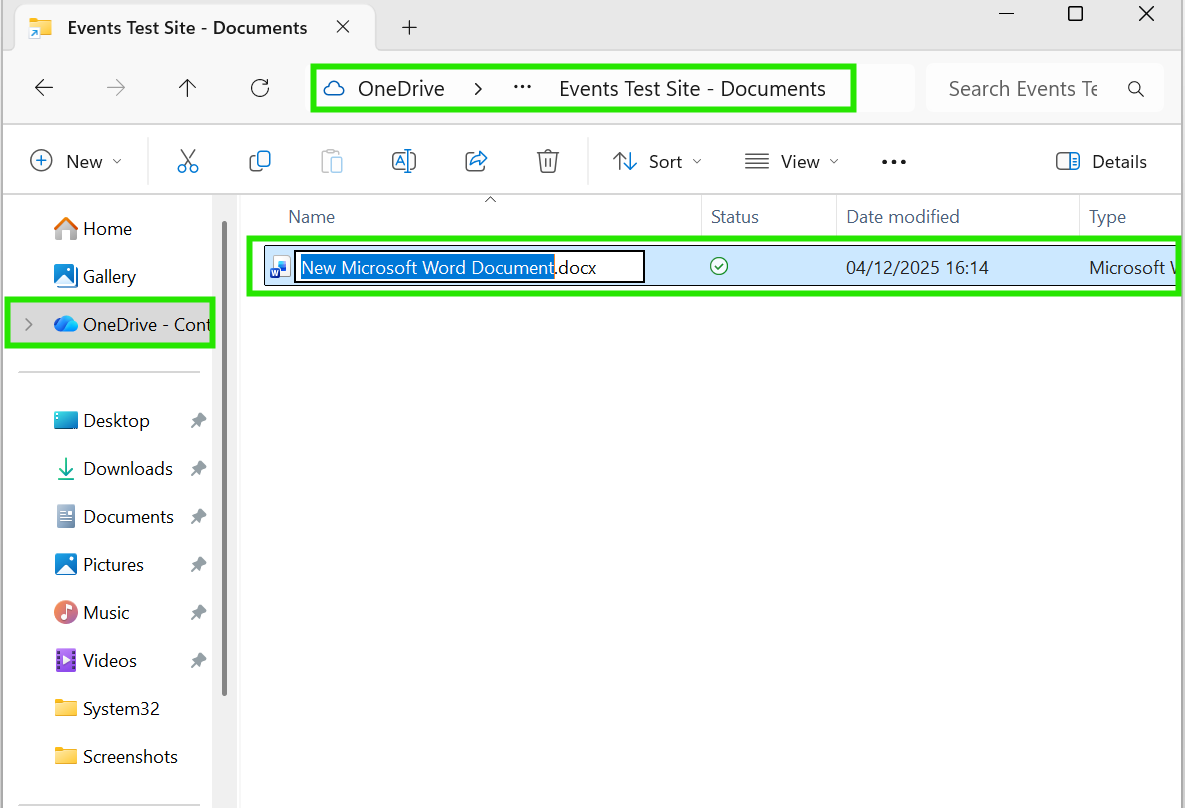
Task: Open the See more toolbar menu
Action: (893, 162)
